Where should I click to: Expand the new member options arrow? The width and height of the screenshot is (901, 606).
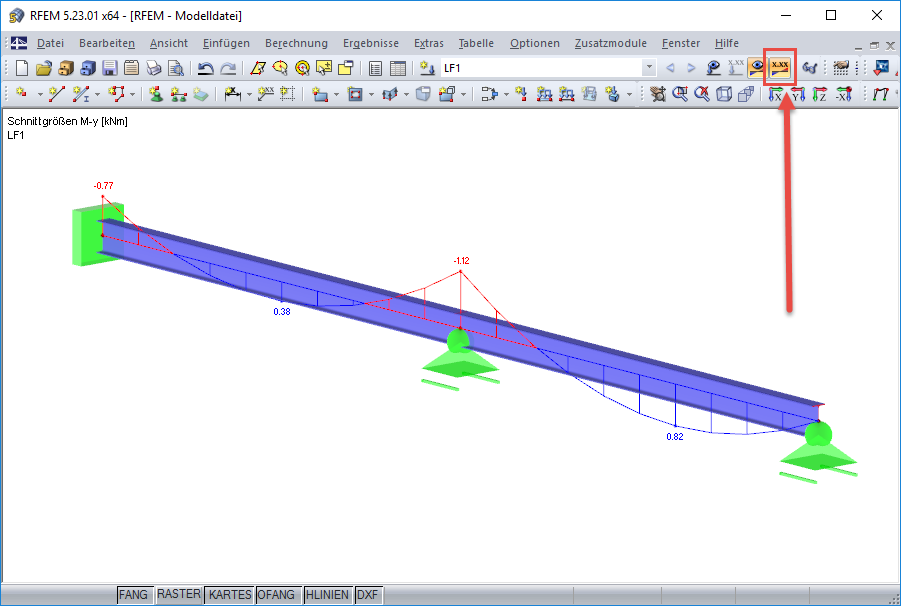[97, 94]
